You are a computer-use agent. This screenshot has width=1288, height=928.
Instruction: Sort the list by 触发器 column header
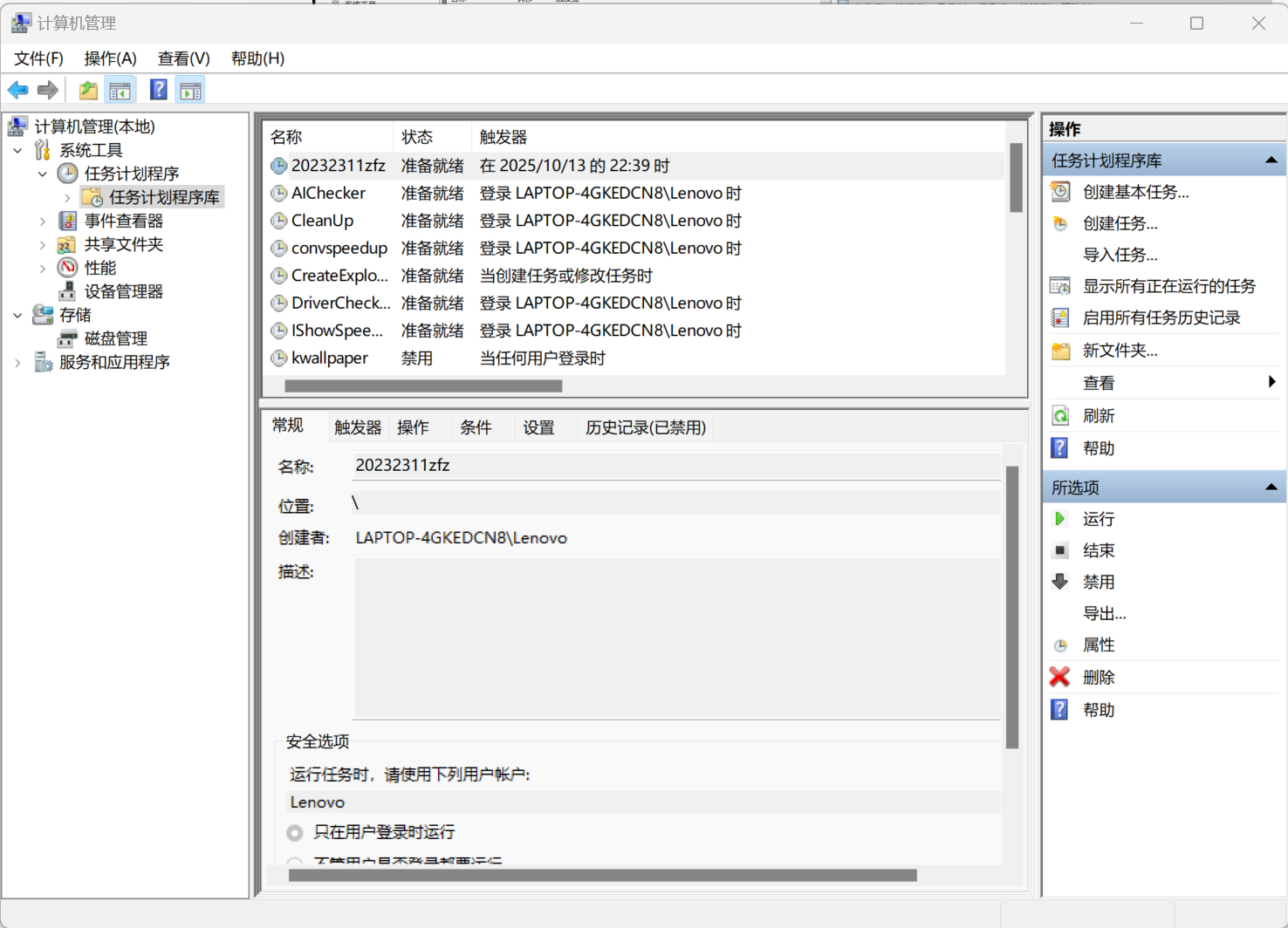[x=738, y=137]
